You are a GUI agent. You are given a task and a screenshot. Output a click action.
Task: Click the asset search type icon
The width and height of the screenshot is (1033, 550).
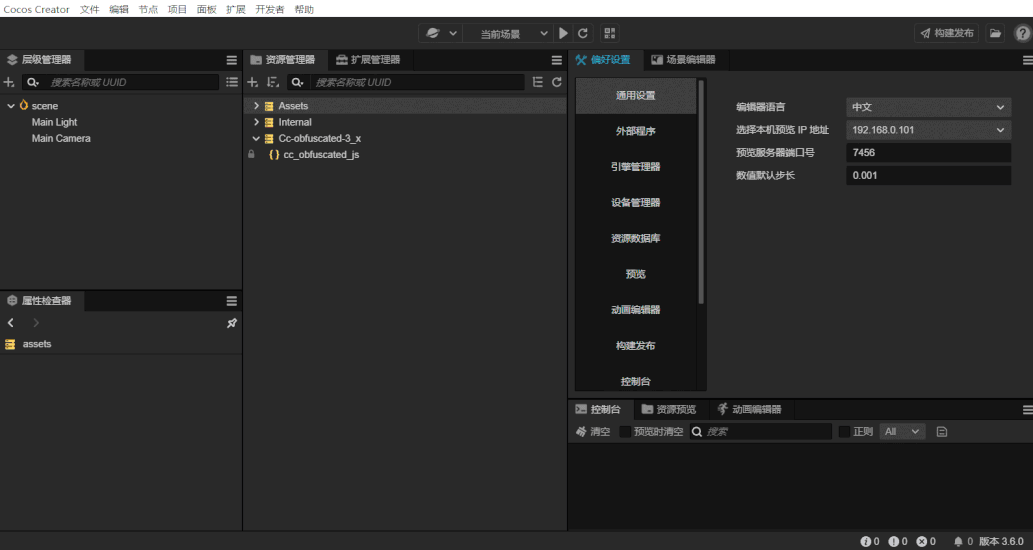pos(297,82)
